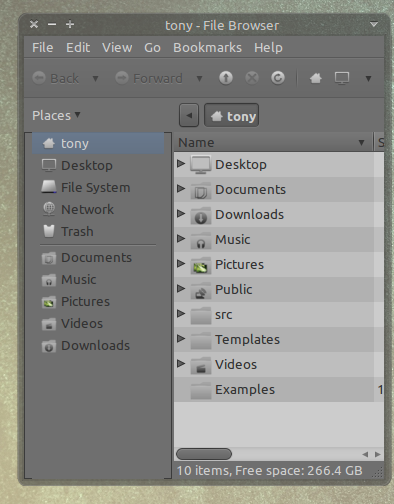Select the Examples folder icon in list
This screenshot has height=504, width=394.
click(201, 390)
